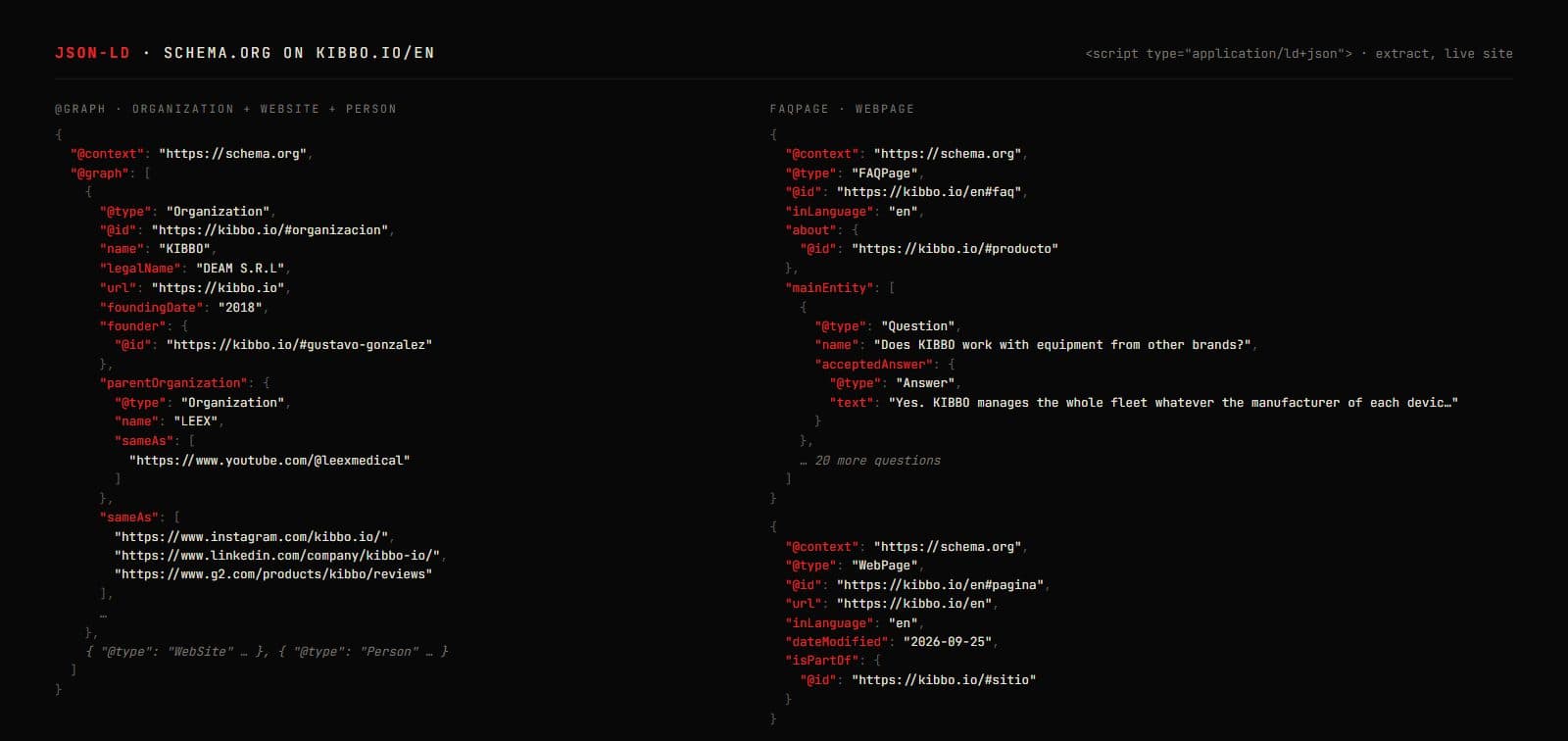Select the "2026-09-25" date value

pyautogui.click(x=948, y=642)
